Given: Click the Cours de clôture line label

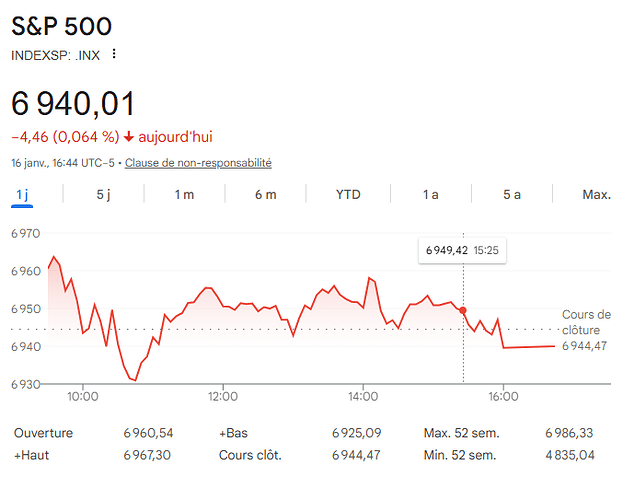Looking at the screenshot, I should [x=586, y=322].
